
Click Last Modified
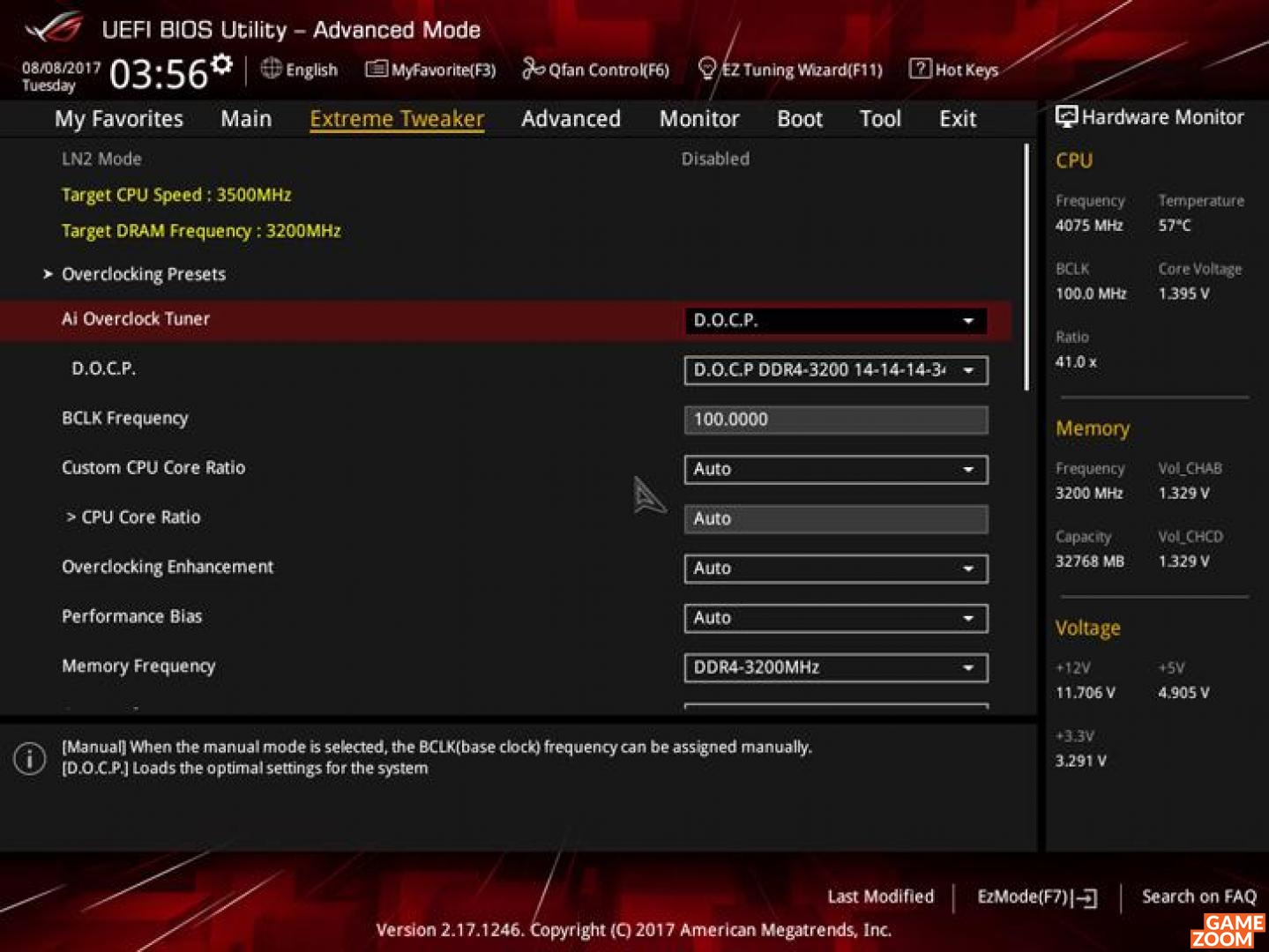pos(880,896)
